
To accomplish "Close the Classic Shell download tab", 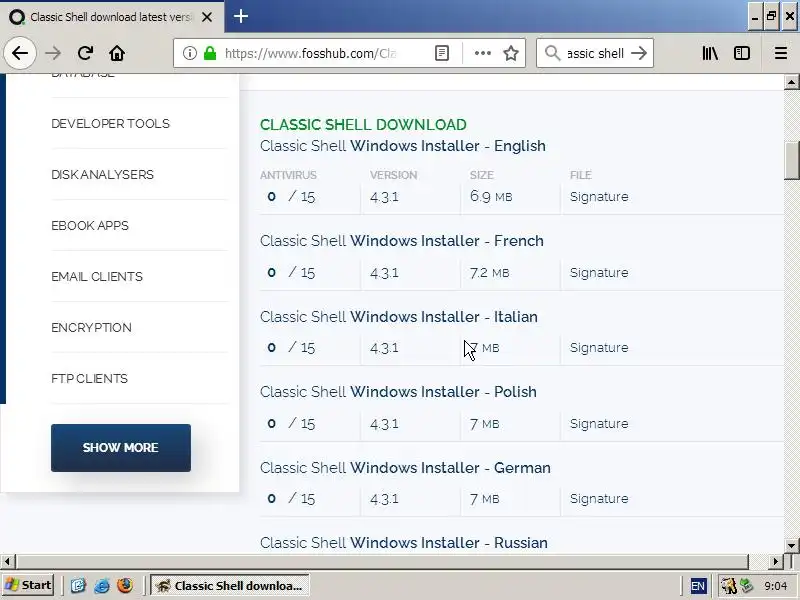I will (x=207, y=17).
